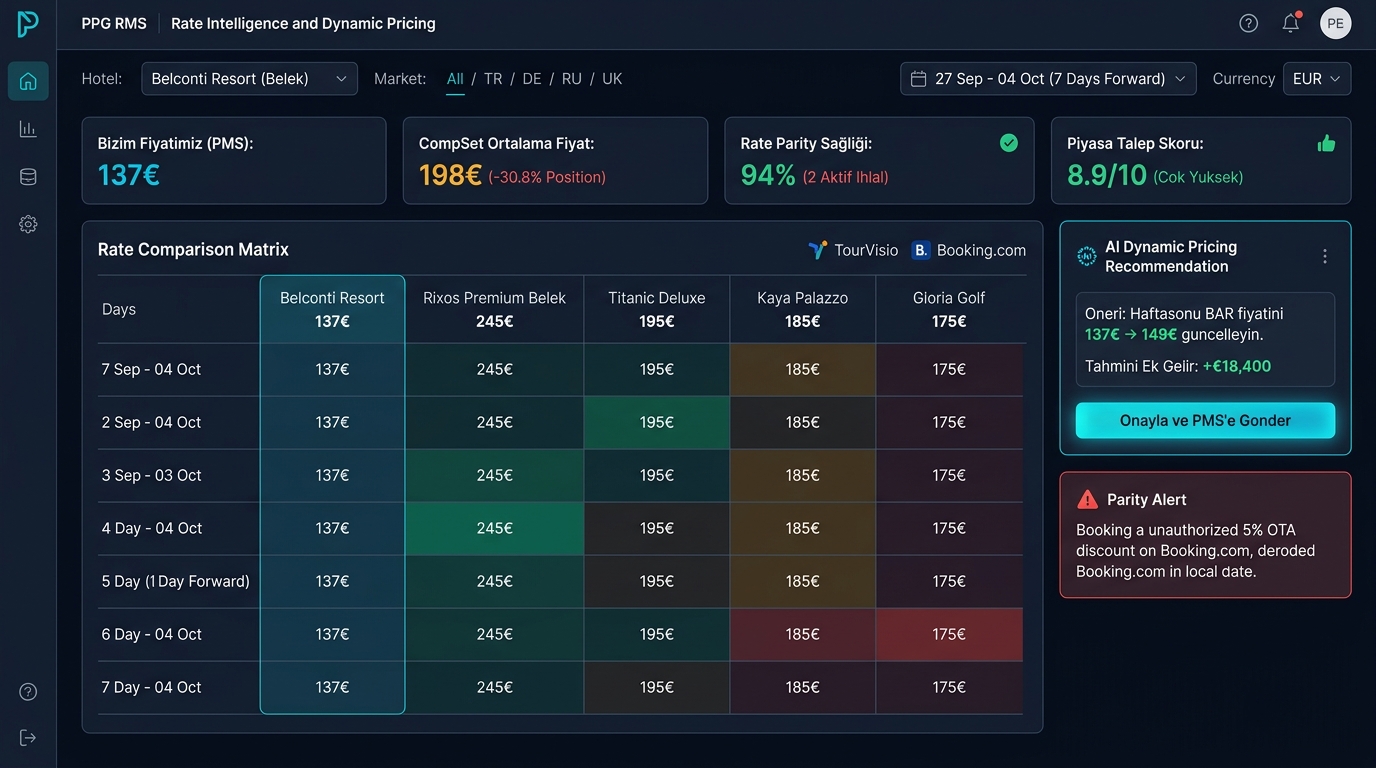Viewport: 1376px width, 768px height.
Task: Click the red 175€ Gloria Golf 6 Day cell
Action: pyautogui.click(x=949, y=634)
